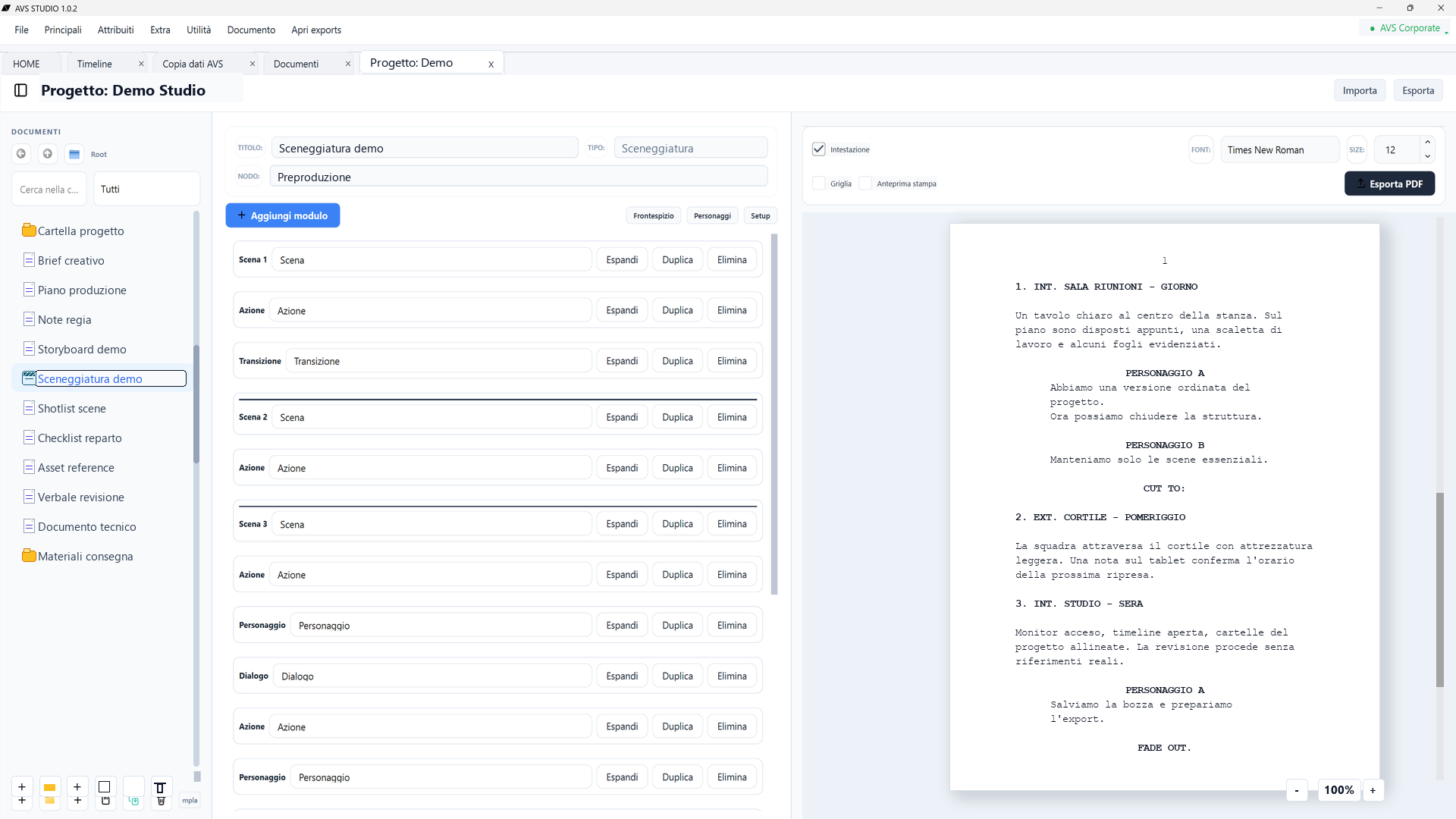Focus the Titolo field with Sceneggiatura demo
Screen dimensions: 1456x819
[x=425, y=148]
